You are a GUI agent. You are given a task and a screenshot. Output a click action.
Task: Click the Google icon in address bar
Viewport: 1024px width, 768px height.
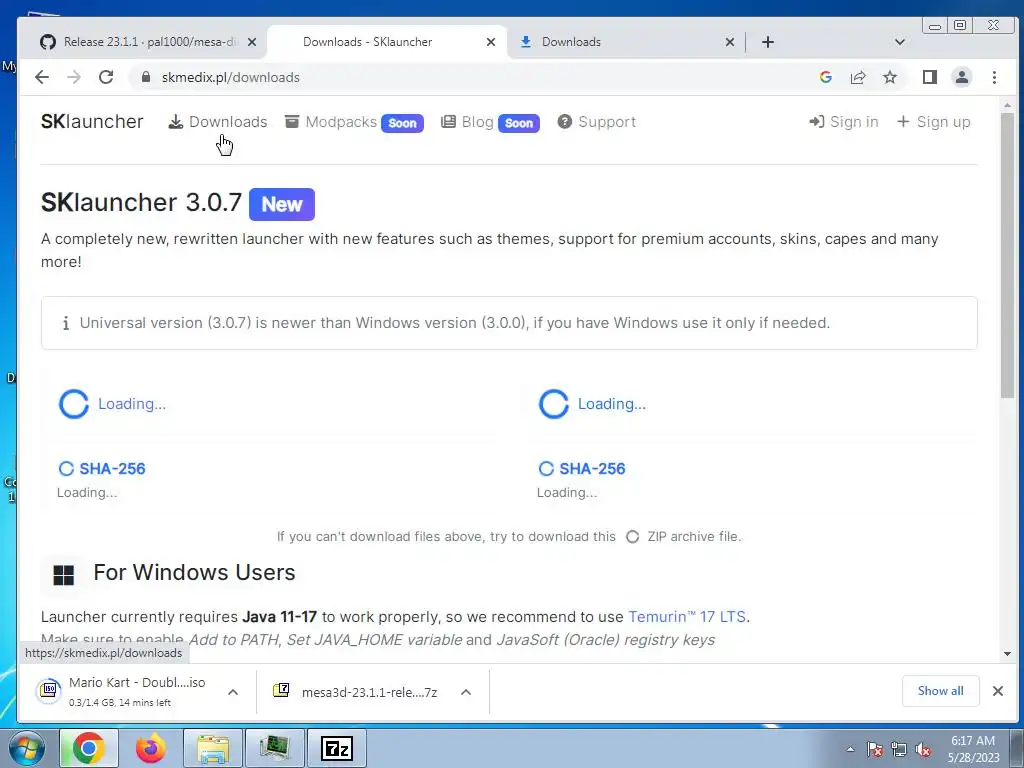tap(825, 77)
